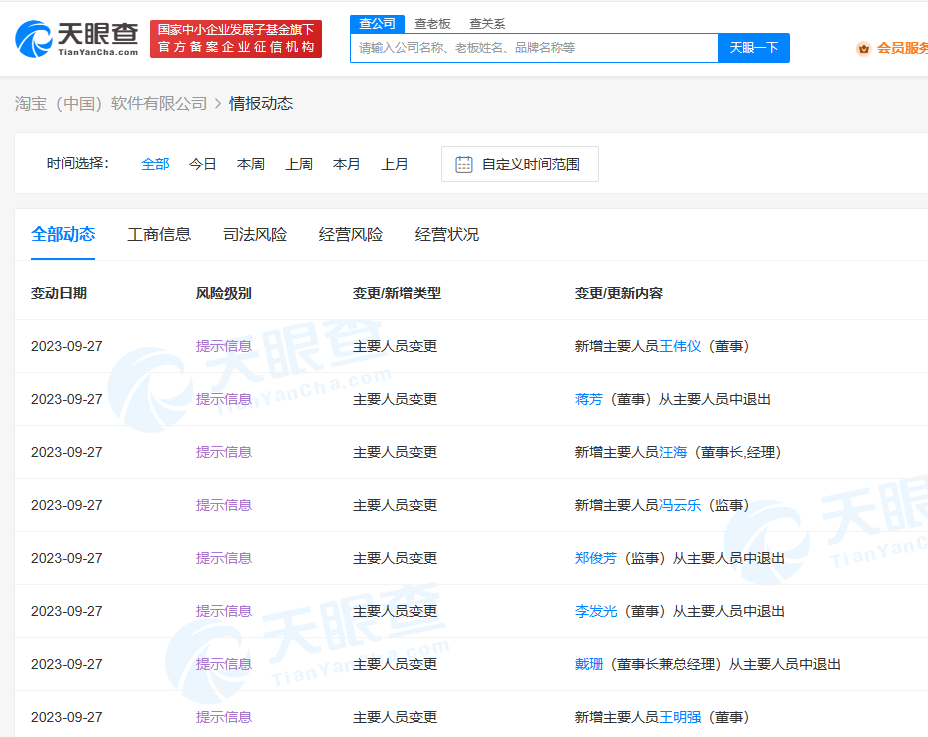
Task: Click the member service crown icon
Action: (x=863, y=48)
